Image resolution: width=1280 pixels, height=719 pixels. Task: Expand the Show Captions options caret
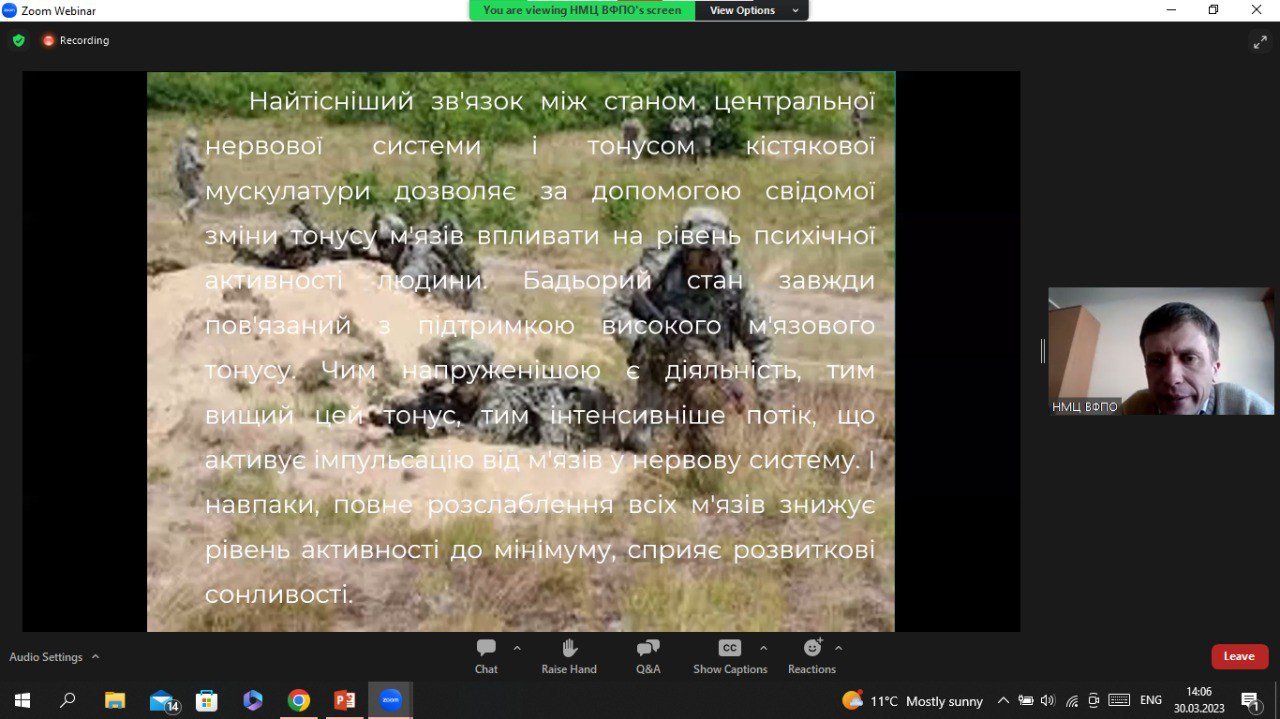[764, 648]
